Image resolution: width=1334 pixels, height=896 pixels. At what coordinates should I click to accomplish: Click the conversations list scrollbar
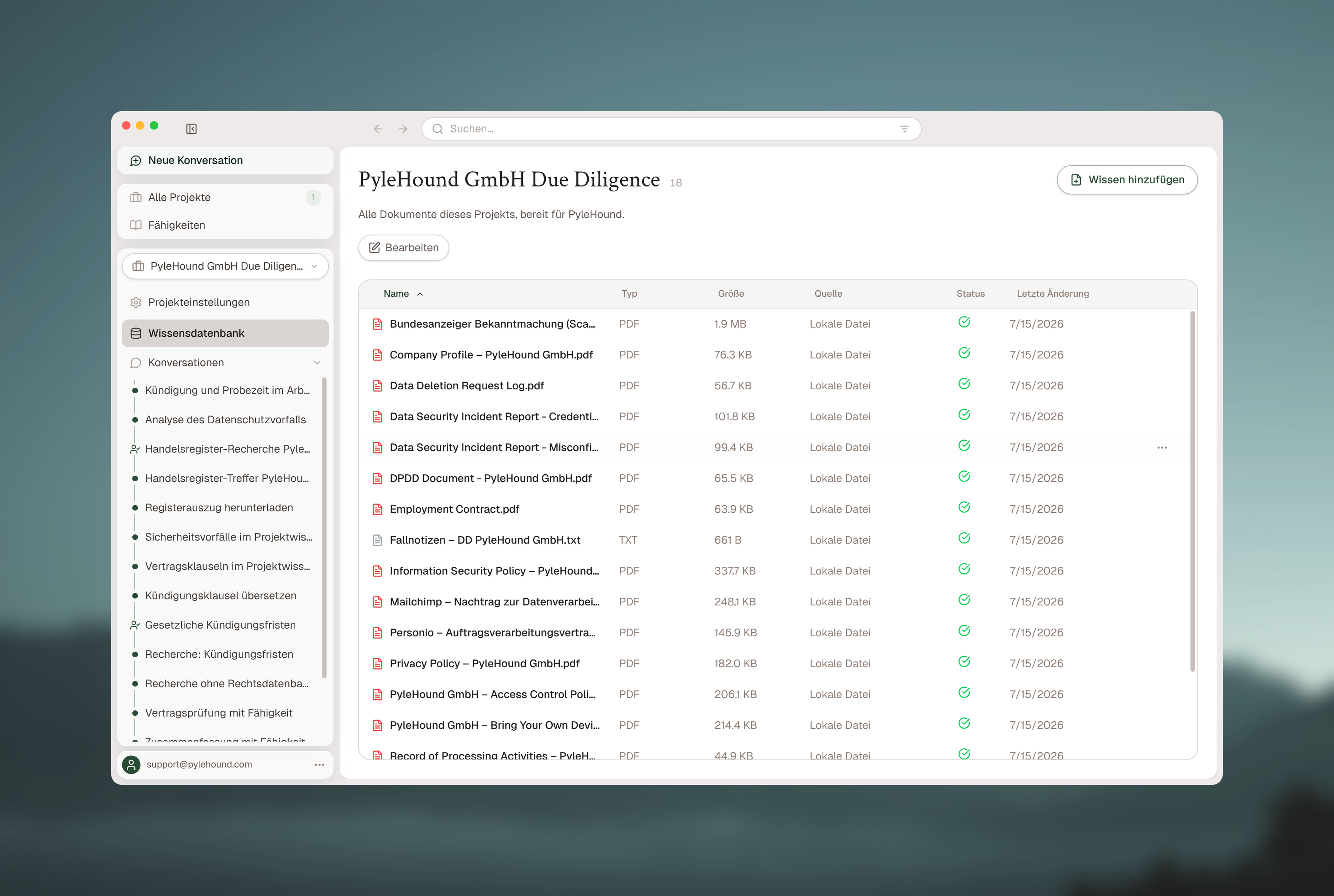(x=324, y=528)
